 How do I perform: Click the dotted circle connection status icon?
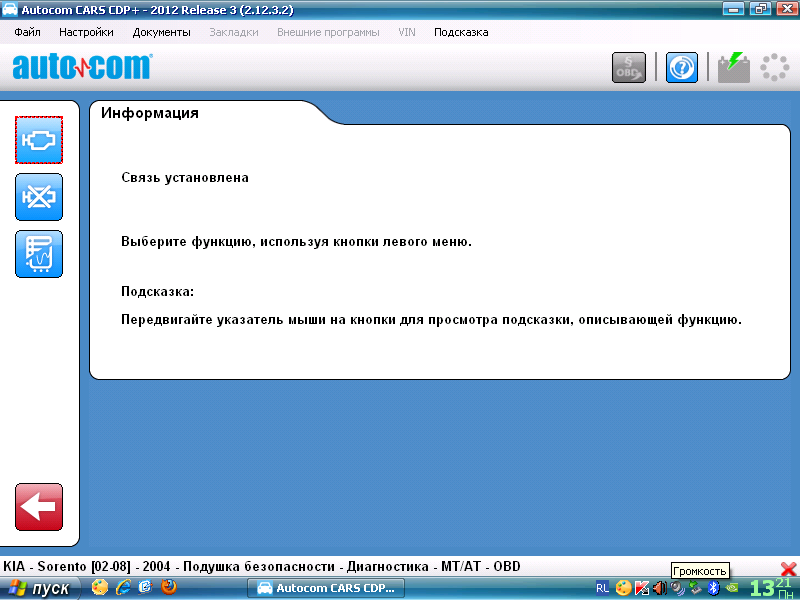(775, 67)
